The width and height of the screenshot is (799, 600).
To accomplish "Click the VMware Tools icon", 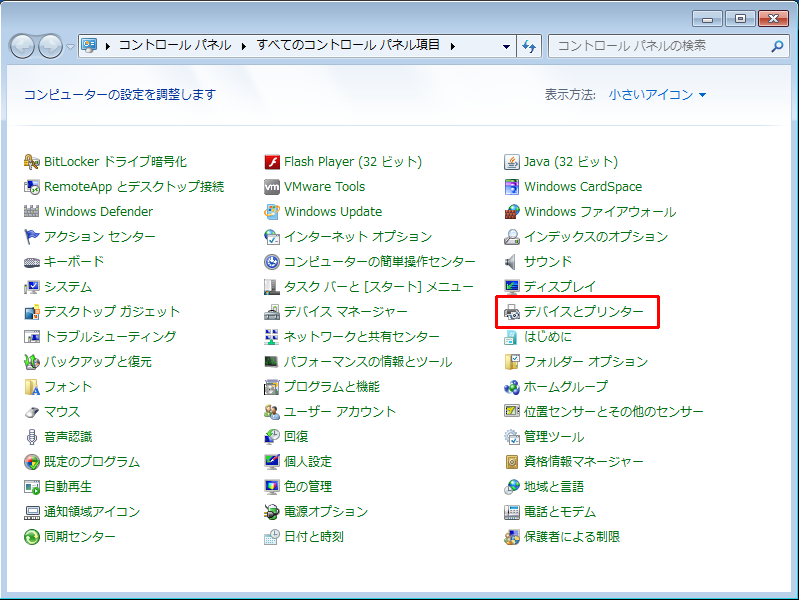I will 272,187.
